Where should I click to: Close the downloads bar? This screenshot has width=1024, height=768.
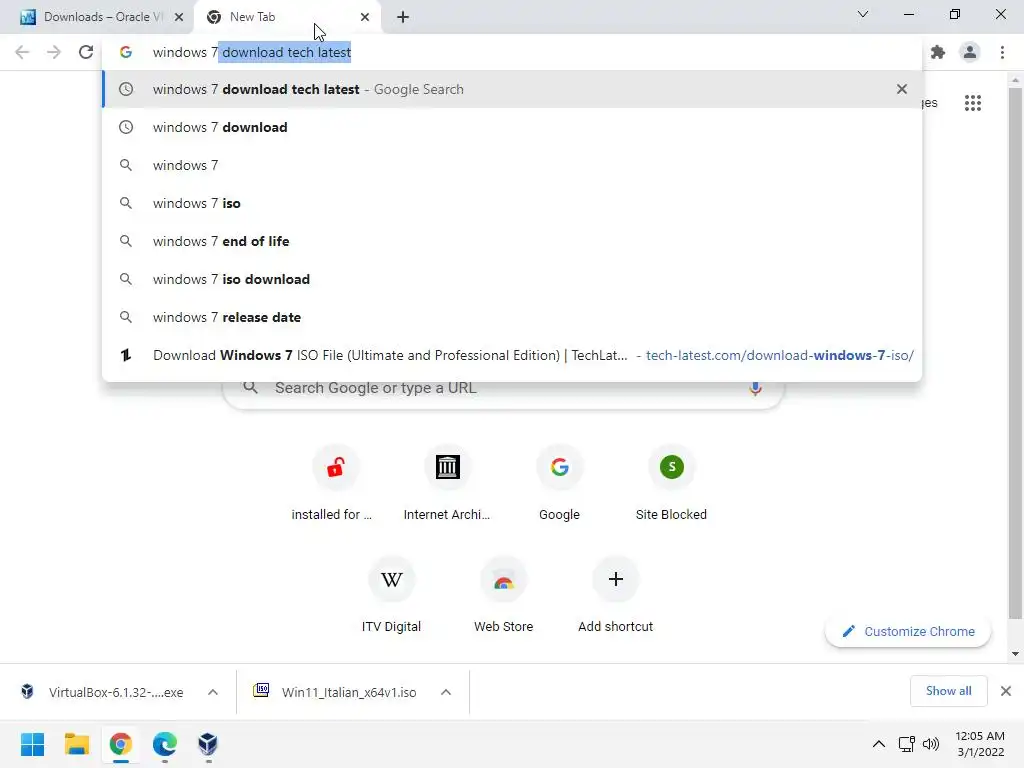tap(1006, 691)
